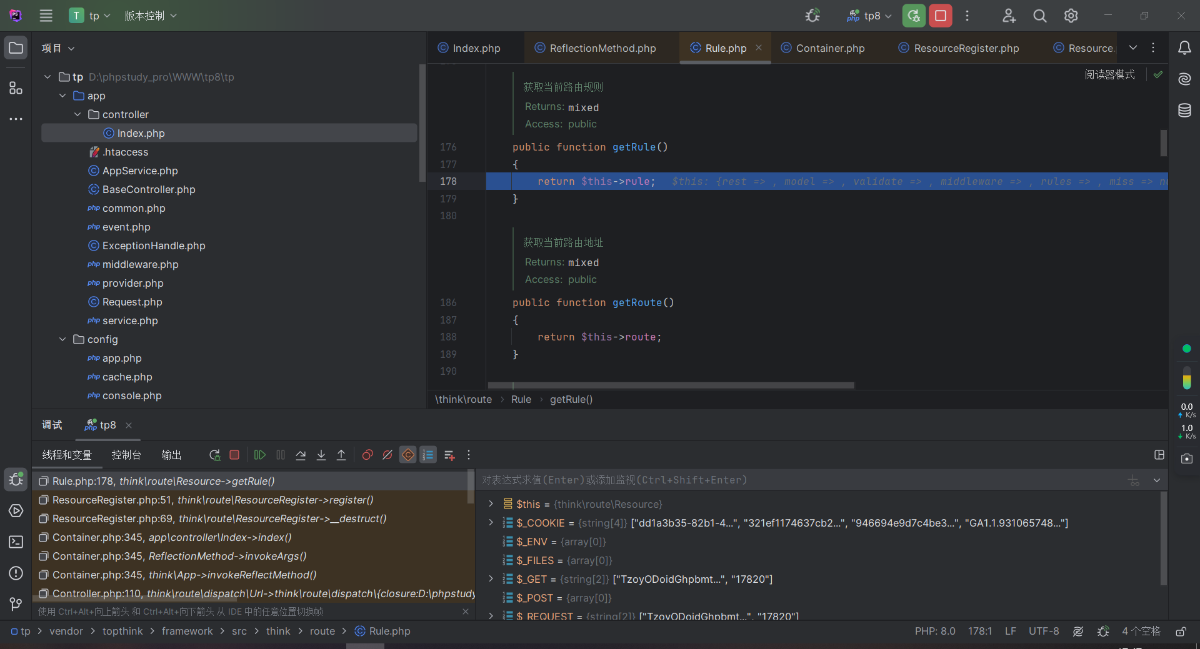This screenshot has width=1200, height=649.
Task: Mute all breakpoints
Action: point(386,454)
